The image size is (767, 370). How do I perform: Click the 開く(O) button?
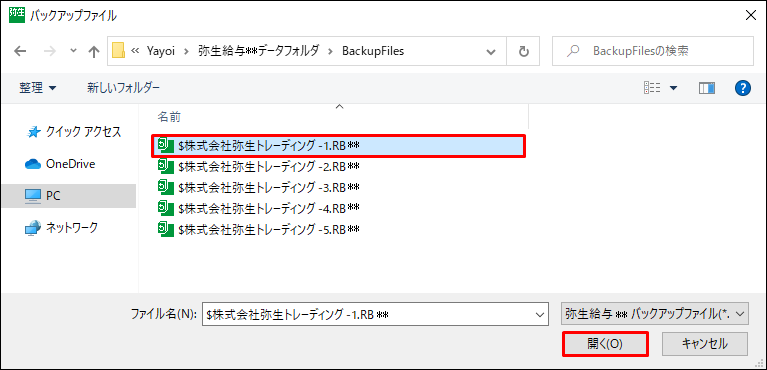tap(605, 344)
